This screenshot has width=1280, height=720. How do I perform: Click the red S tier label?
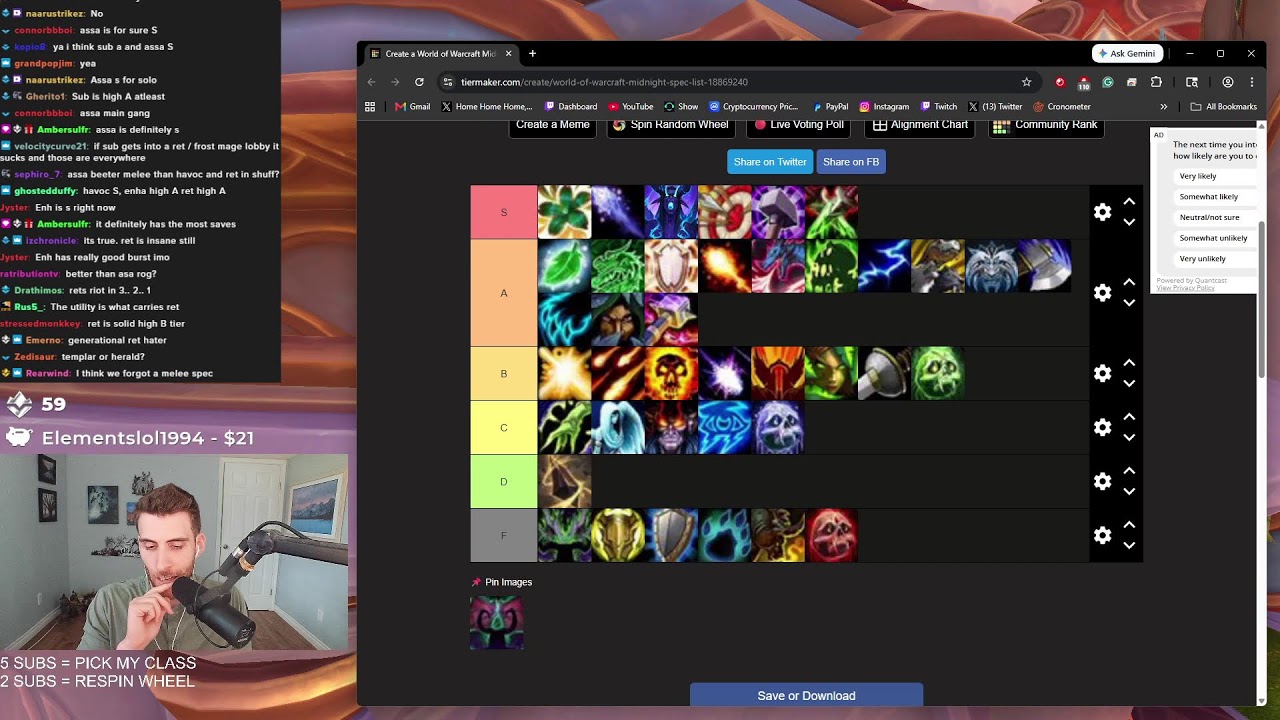click(504, 212)
